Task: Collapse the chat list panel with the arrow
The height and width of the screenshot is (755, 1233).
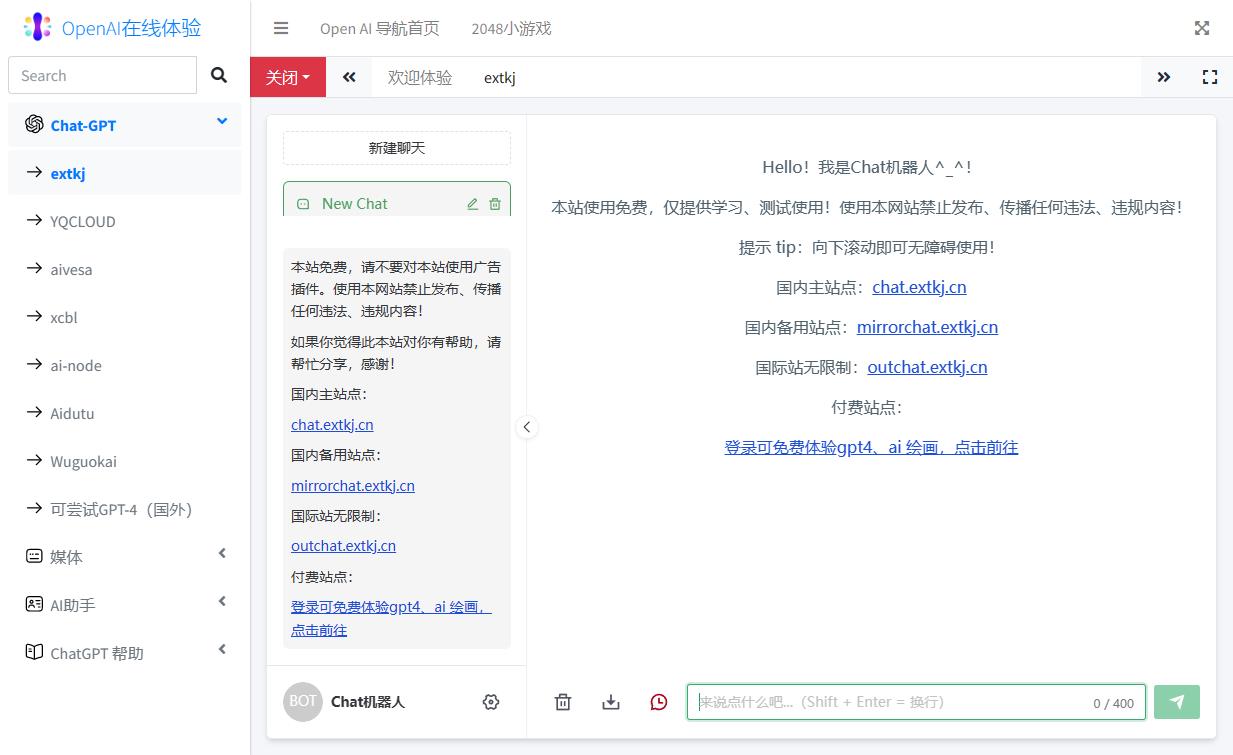Action: [527, 427]
